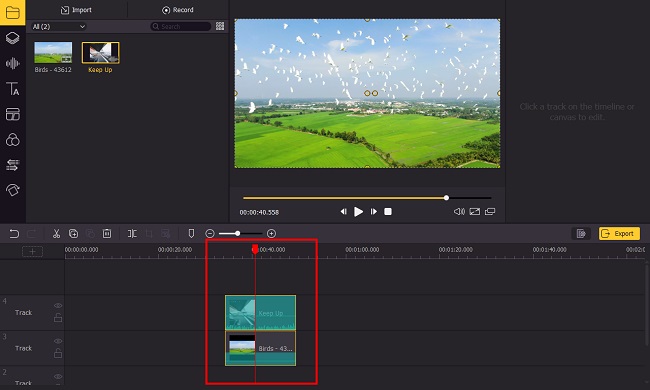Open the text tool sidebar panel

tap(12, 89)
